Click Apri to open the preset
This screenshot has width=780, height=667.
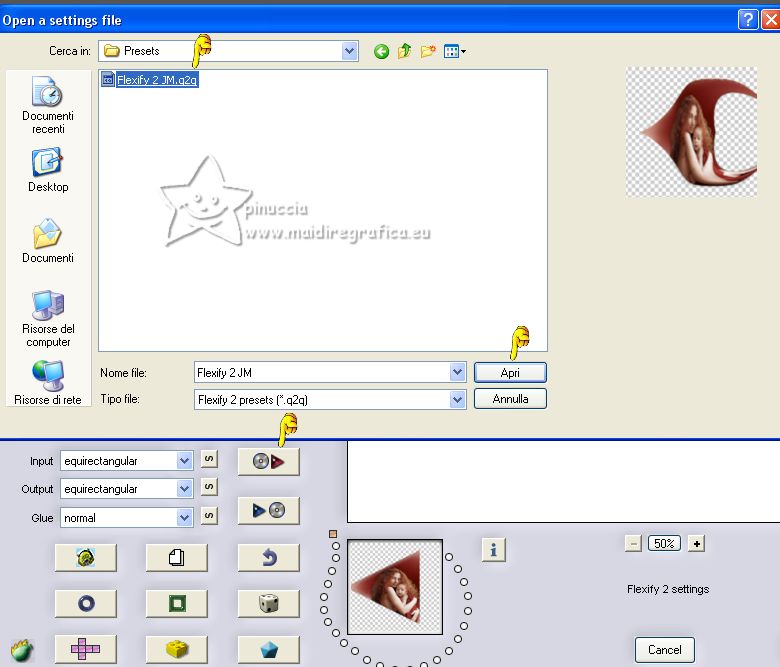click(x=510, y=373)
